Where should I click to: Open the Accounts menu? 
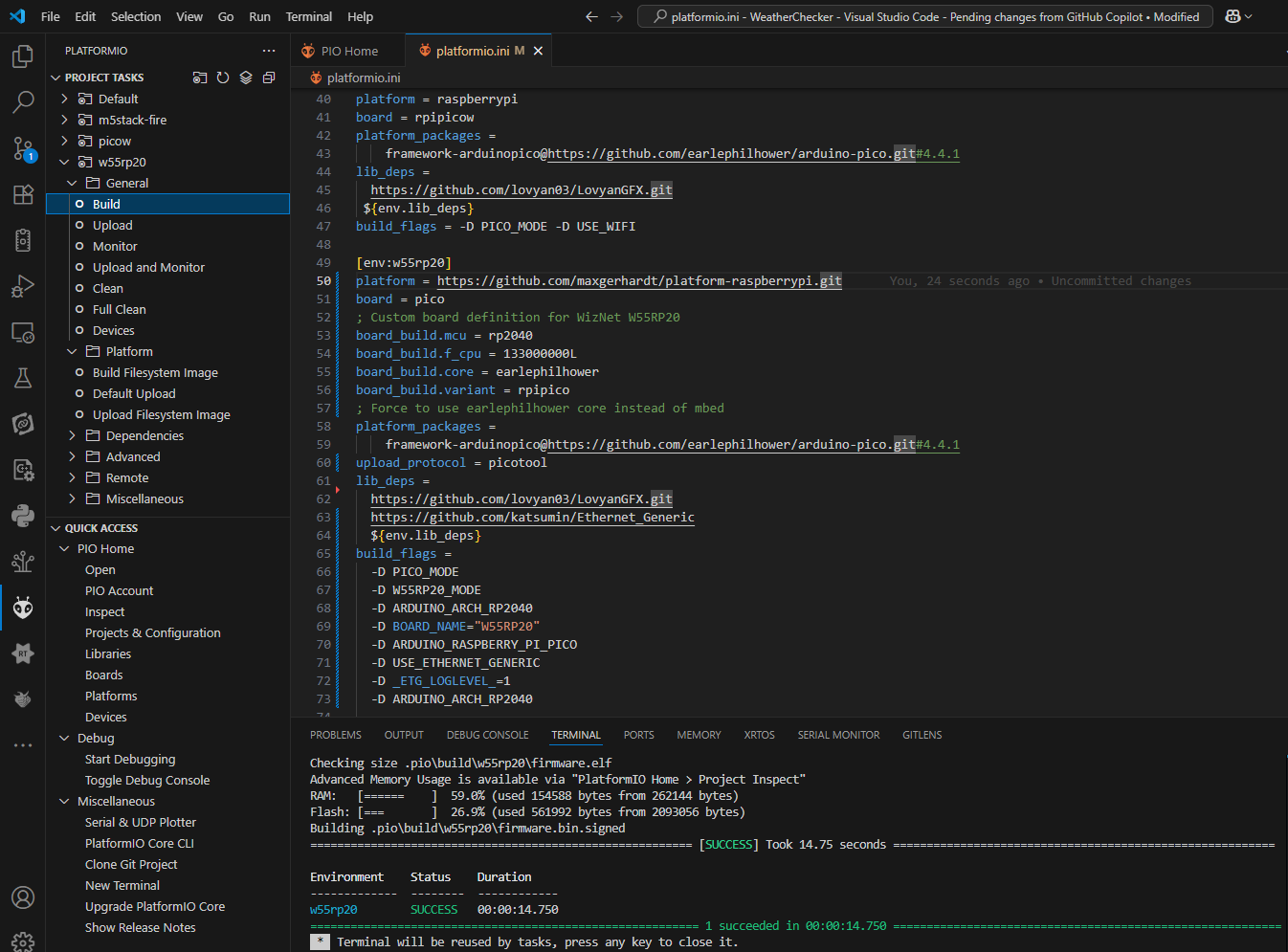click(23, 897)
